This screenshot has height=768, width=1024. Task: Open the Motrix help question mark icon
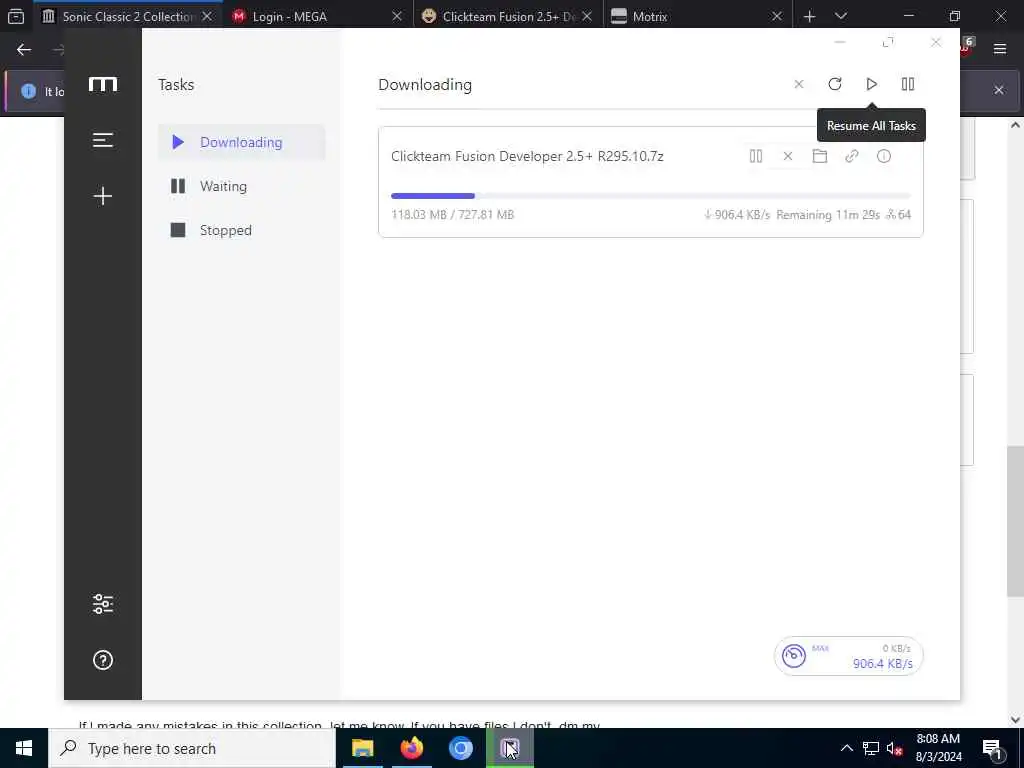click(x=103, y=660)
